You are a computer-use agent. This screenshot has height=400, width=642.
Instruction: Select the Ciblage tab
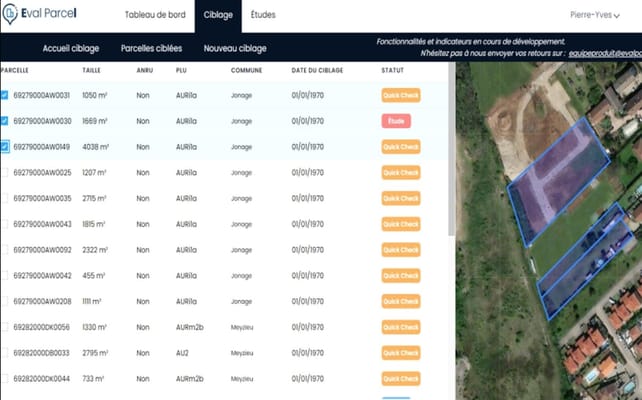(218, 16)
